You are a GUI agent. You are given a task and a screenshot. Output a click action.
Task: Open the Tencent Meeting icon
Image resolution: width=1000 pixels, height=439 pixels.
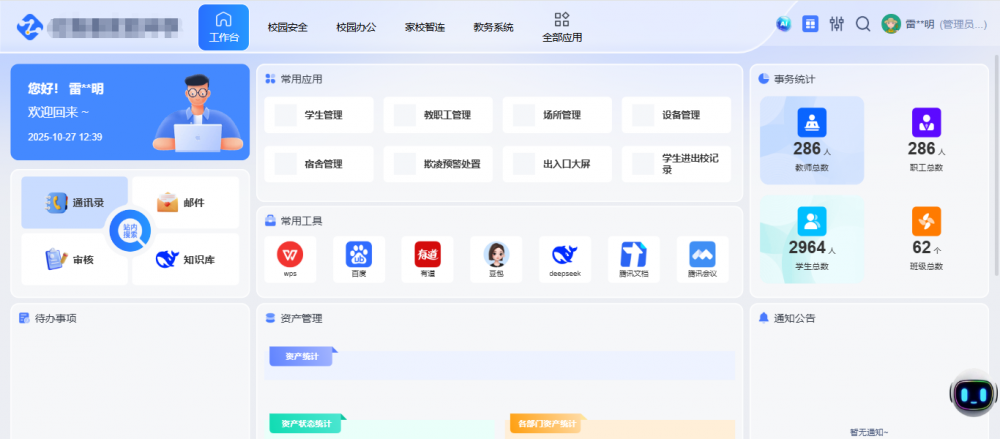[702, 255]
